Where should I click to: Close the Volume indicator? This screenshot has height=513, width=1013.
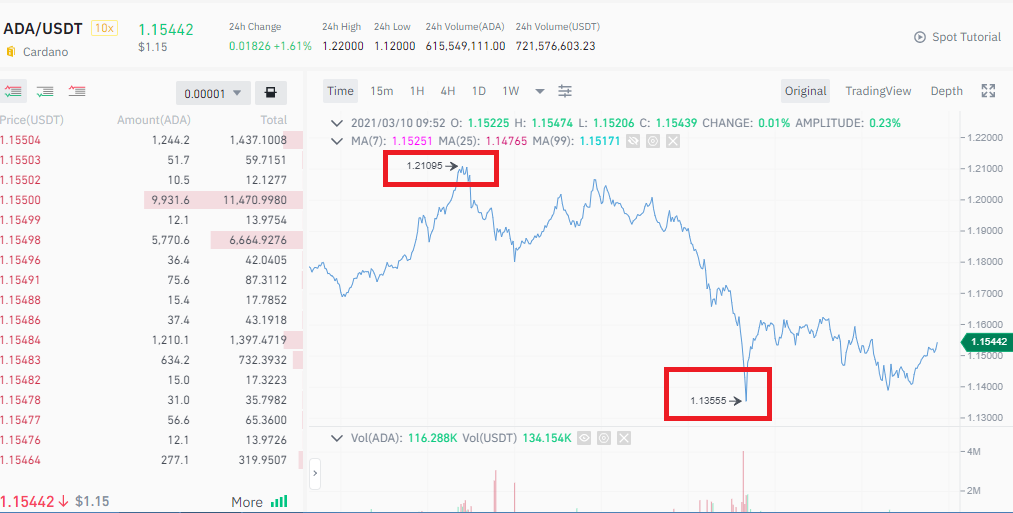[x=623, y=438]
